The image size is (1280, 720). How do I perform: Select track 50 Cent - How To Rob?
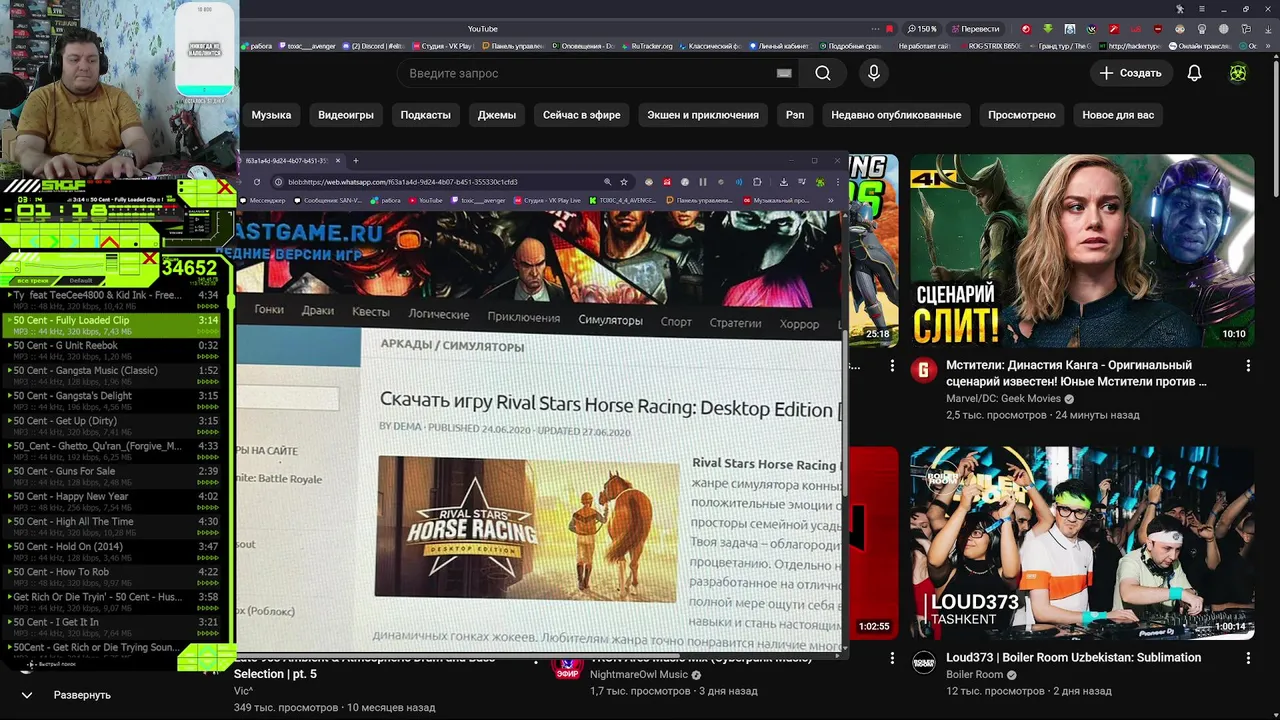pos(115,577)
